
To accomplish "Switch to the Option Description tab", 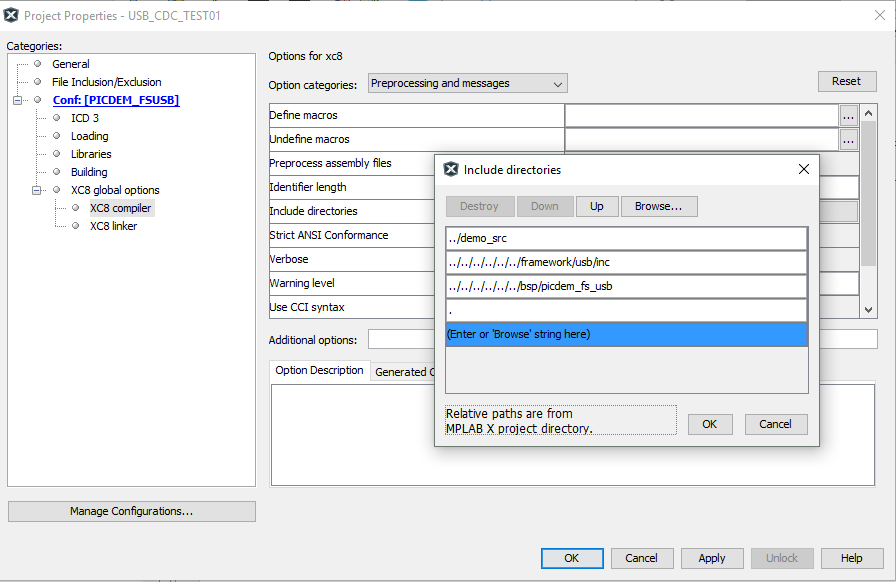I will [x=319, y=370].
